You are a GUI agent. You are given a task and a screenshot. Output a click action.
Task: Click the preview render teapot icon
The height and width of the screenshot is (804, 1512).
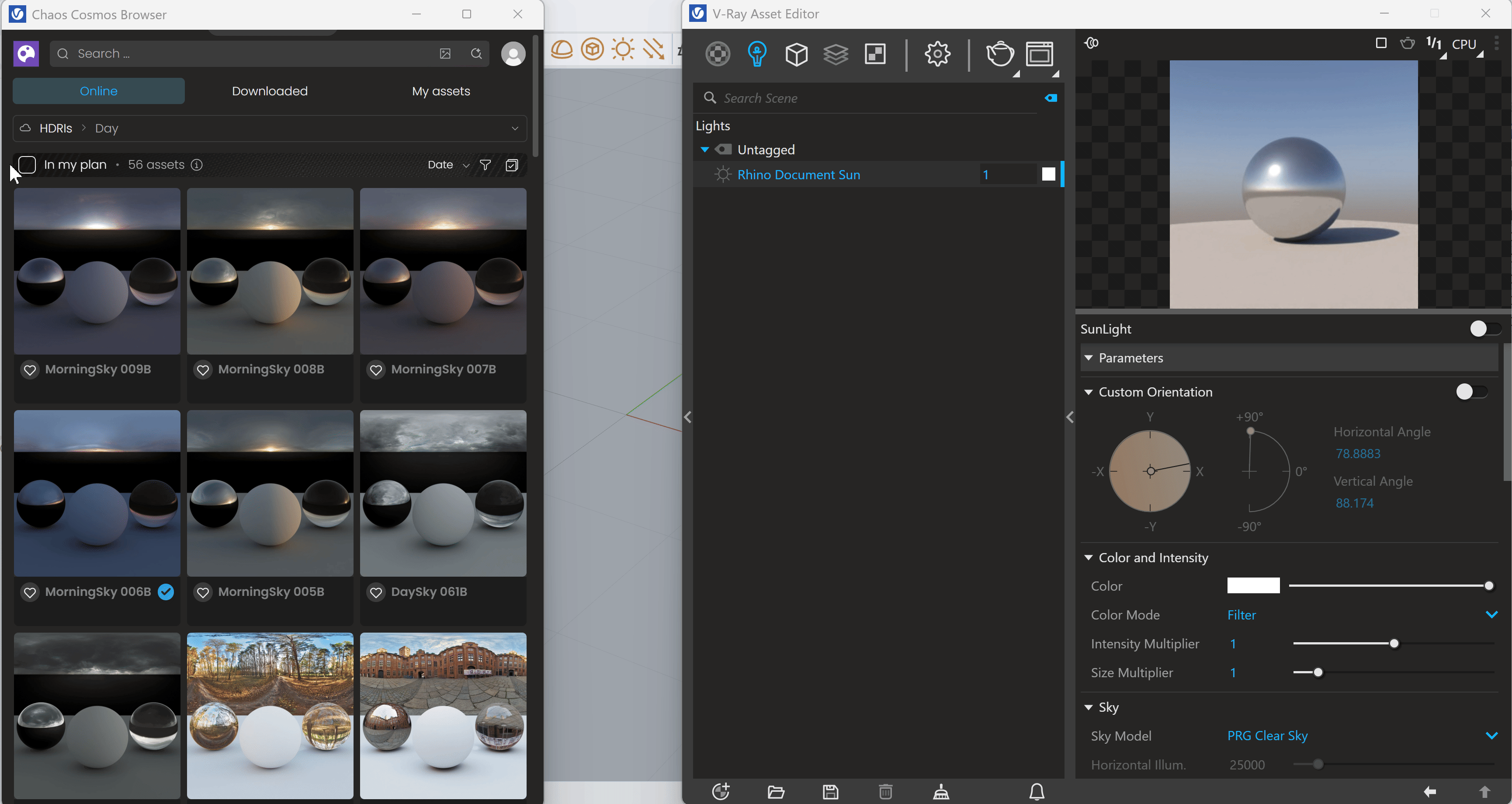pyautogui.click(x=1408, y=43)
